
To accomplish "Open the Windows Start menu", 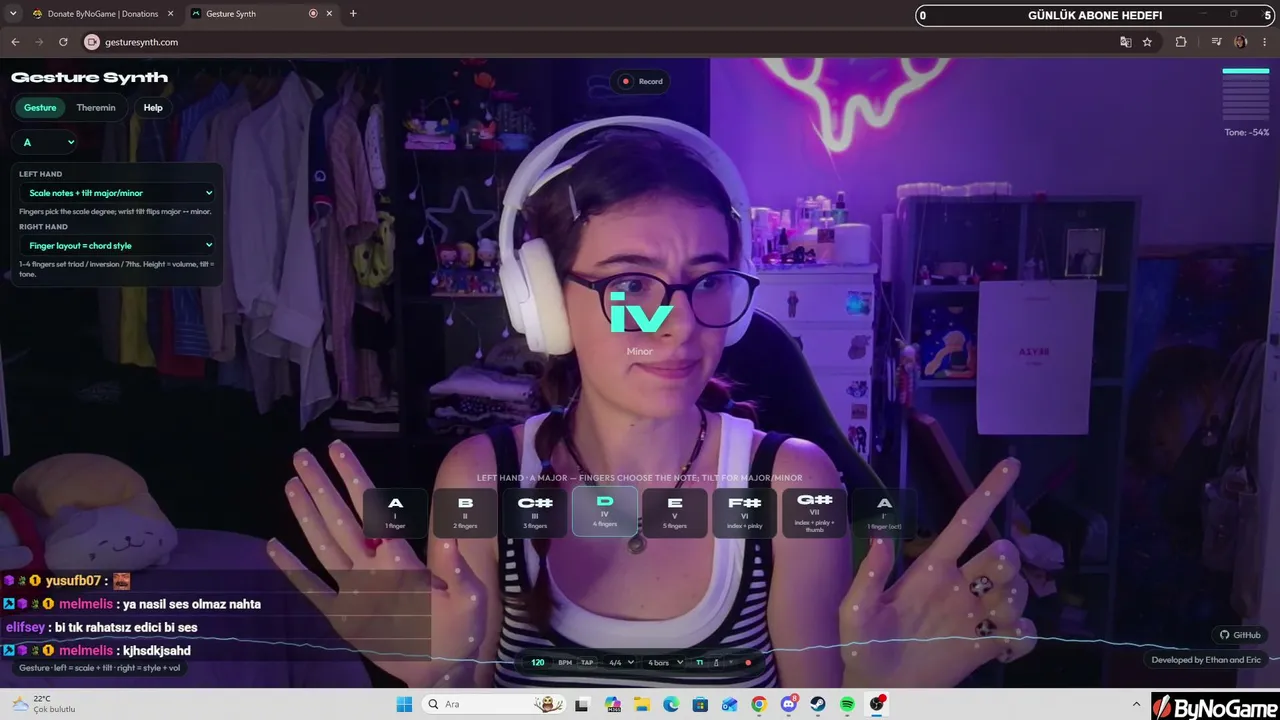I will click(404, 704).
